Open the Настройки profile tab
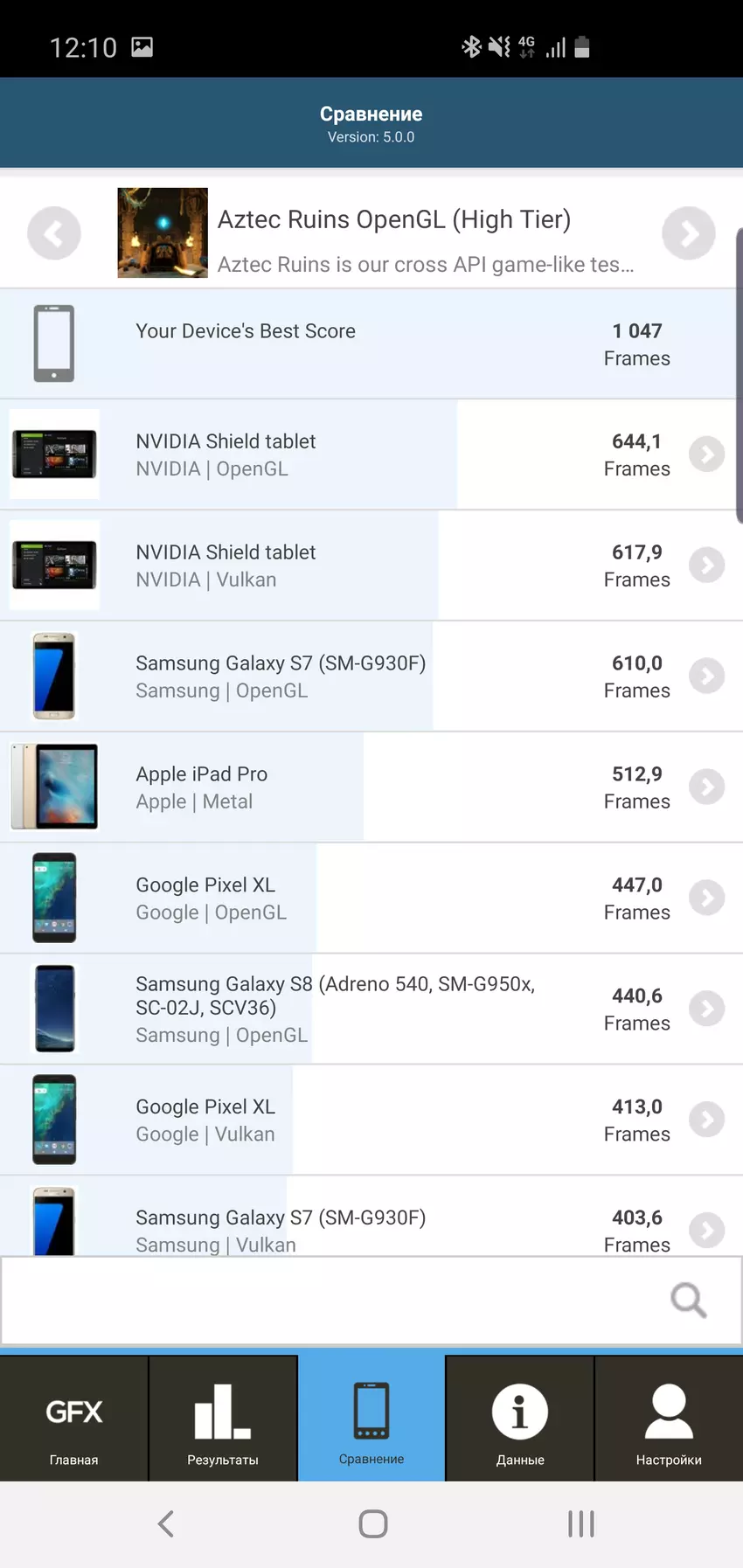This screenshot has height=1568, width=743. click(669, 1419)
